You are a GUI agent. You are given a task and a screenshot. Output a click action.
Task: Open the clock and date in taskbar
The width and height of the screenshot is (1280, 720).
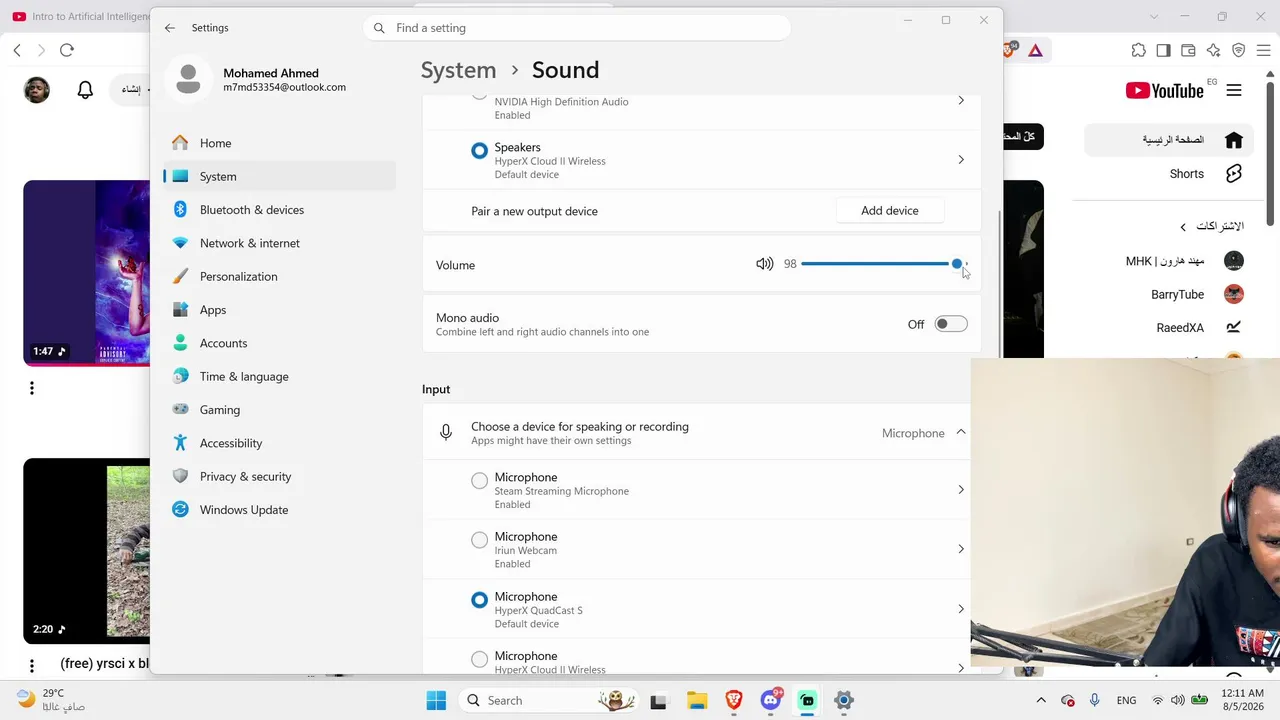click(1241, 700)
